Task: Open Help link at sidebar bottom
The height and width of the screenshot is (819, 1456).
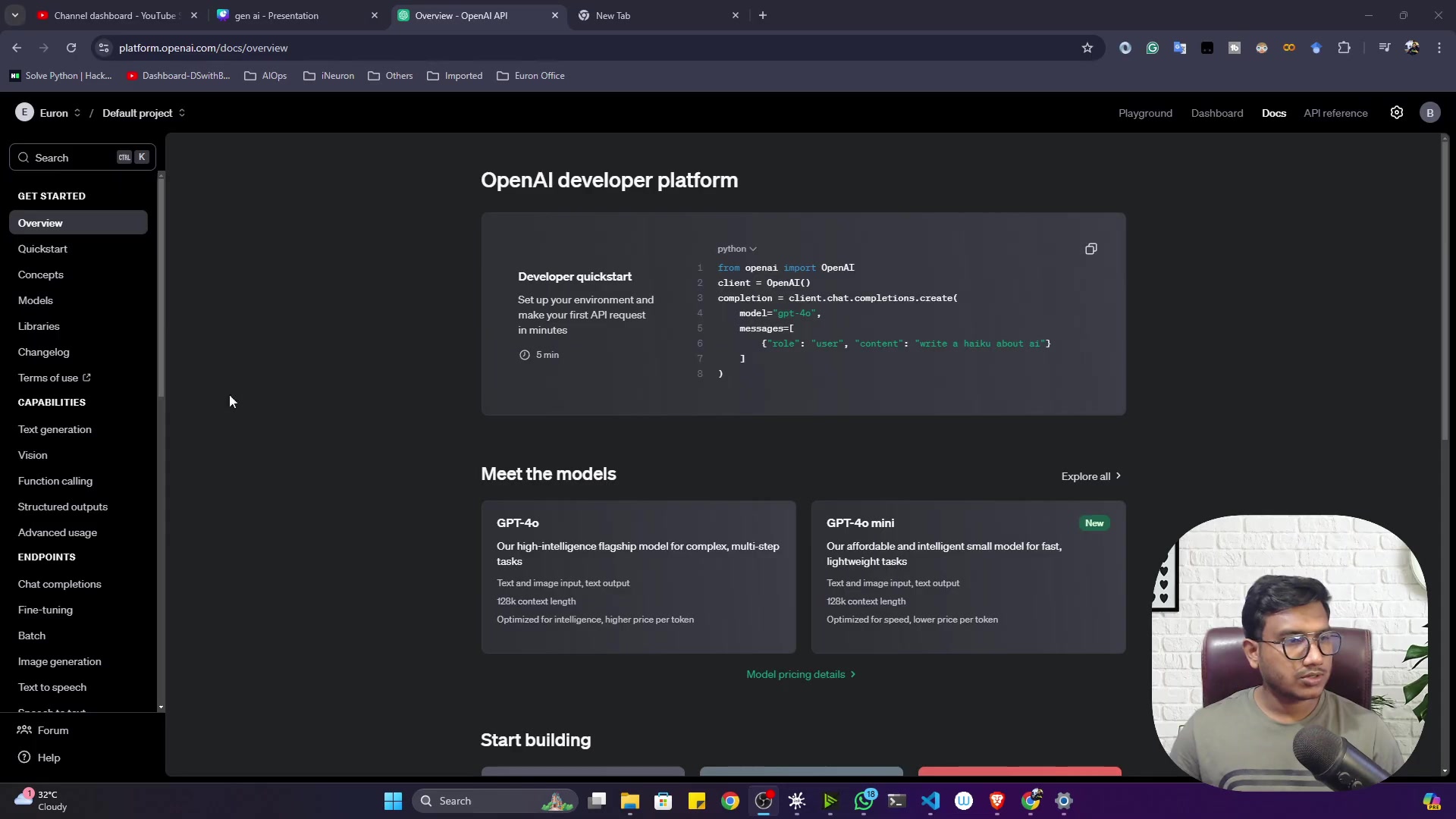Action: click(39, 758)
